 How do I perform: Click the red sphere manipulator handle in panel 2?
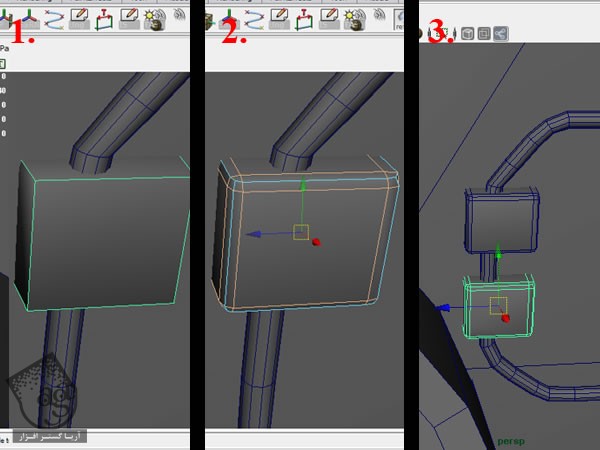pyautogui.click(x=316, y=242)
